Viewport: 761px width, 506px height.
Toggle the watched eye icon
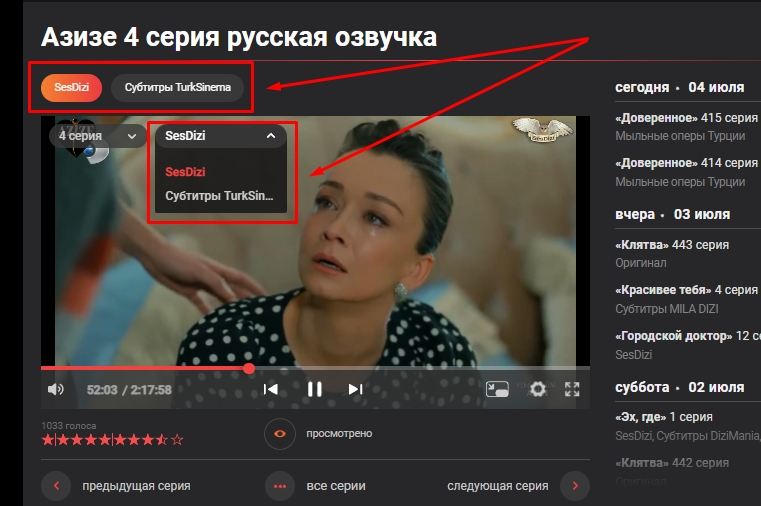tap(280, 434)
